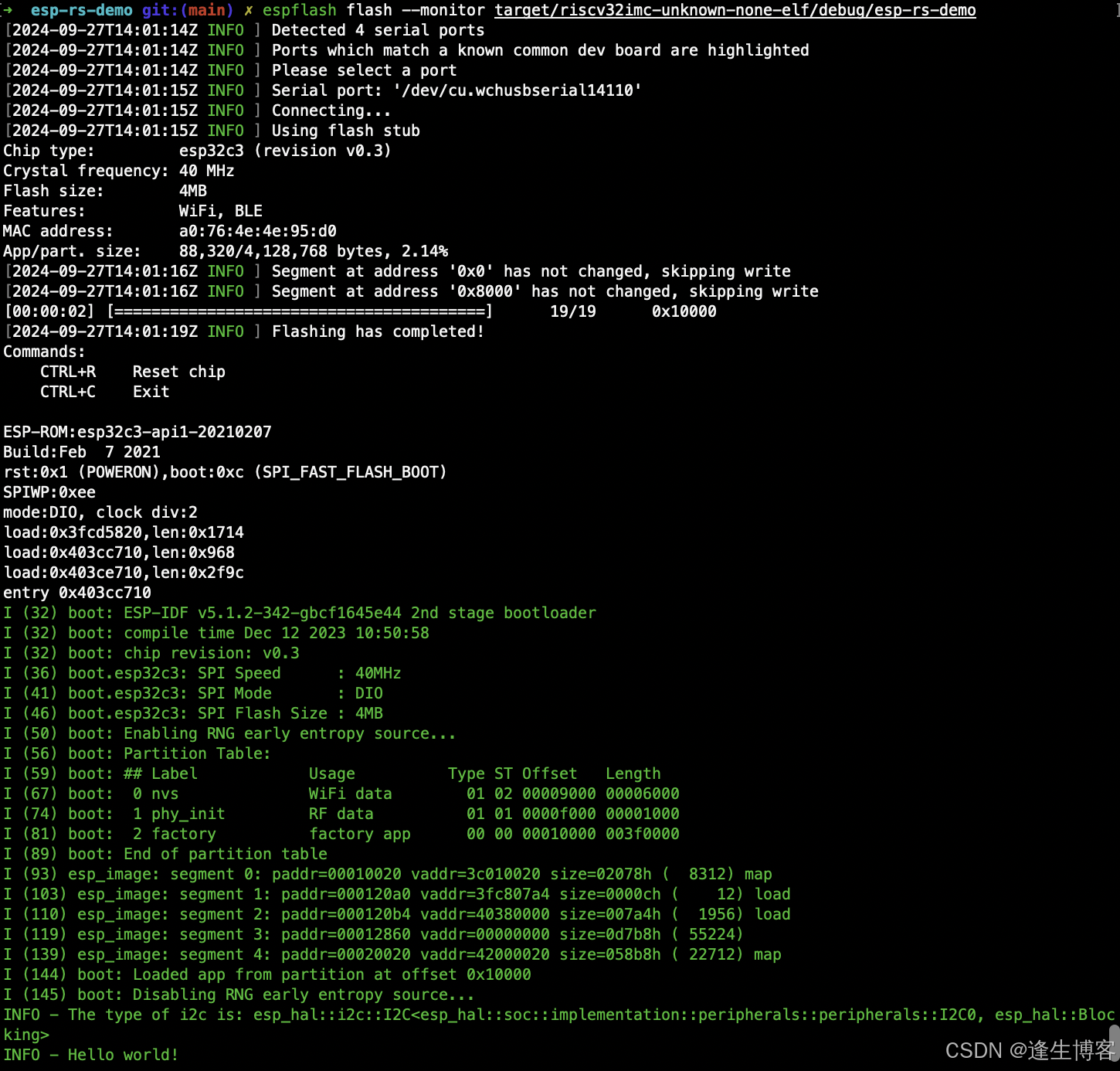Click 'Partition Table:' heading line
The image size is (1120, 1071).
pos(137,753)
